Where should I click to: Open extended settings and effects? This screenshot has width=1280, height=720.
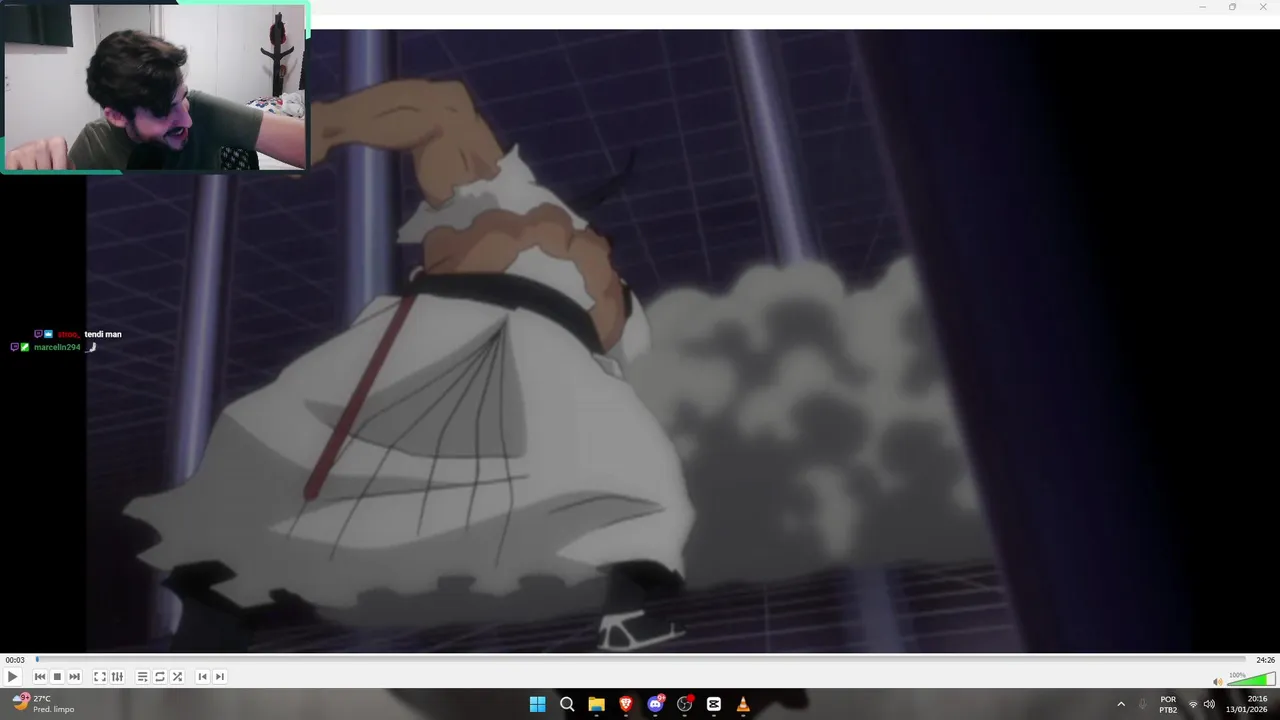point(117,677)
